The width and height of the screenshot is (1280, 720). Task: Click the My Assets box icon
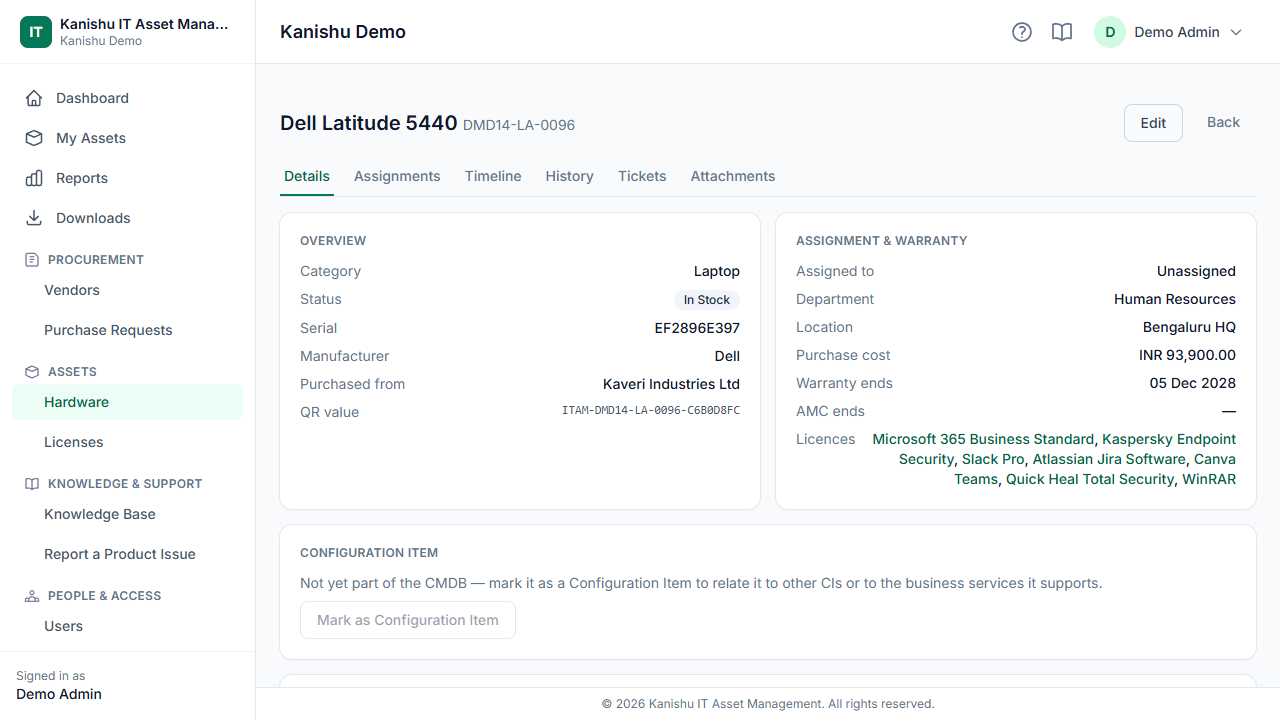34,138
